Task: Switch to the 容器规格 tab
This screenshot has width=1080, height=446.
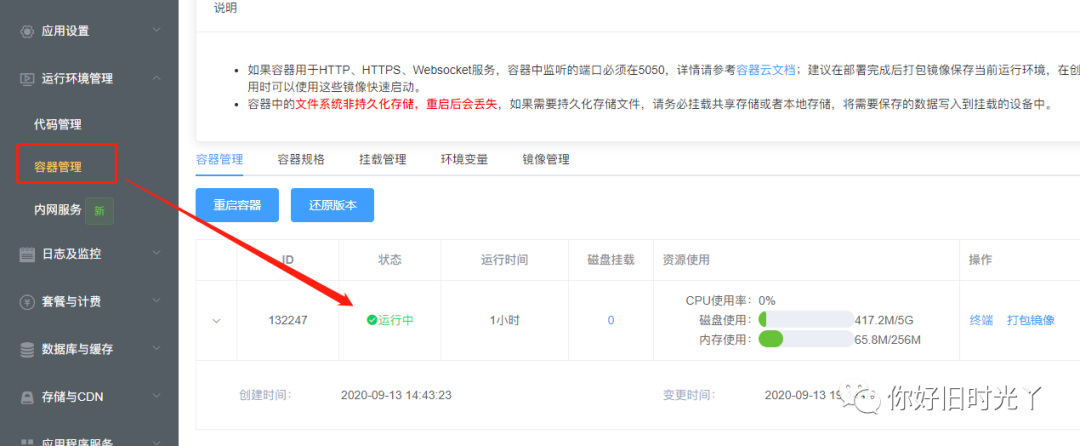Action: click(x=301, y=159)
